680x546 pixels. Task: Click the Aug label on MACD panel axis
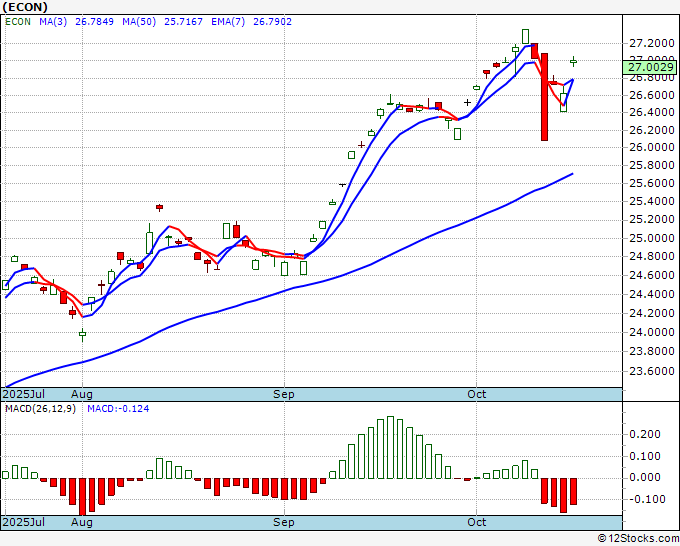(82, 522)
